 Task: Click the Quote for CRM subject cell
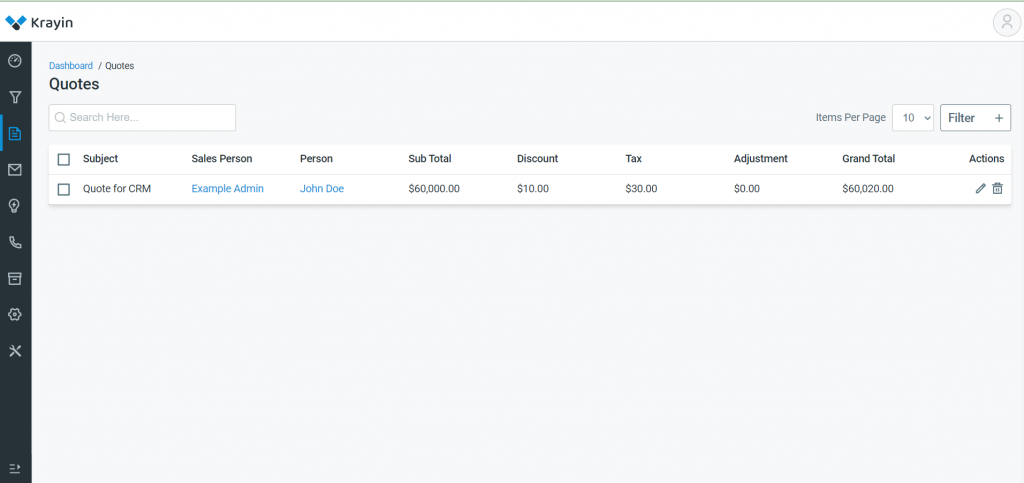pos(117,189)
